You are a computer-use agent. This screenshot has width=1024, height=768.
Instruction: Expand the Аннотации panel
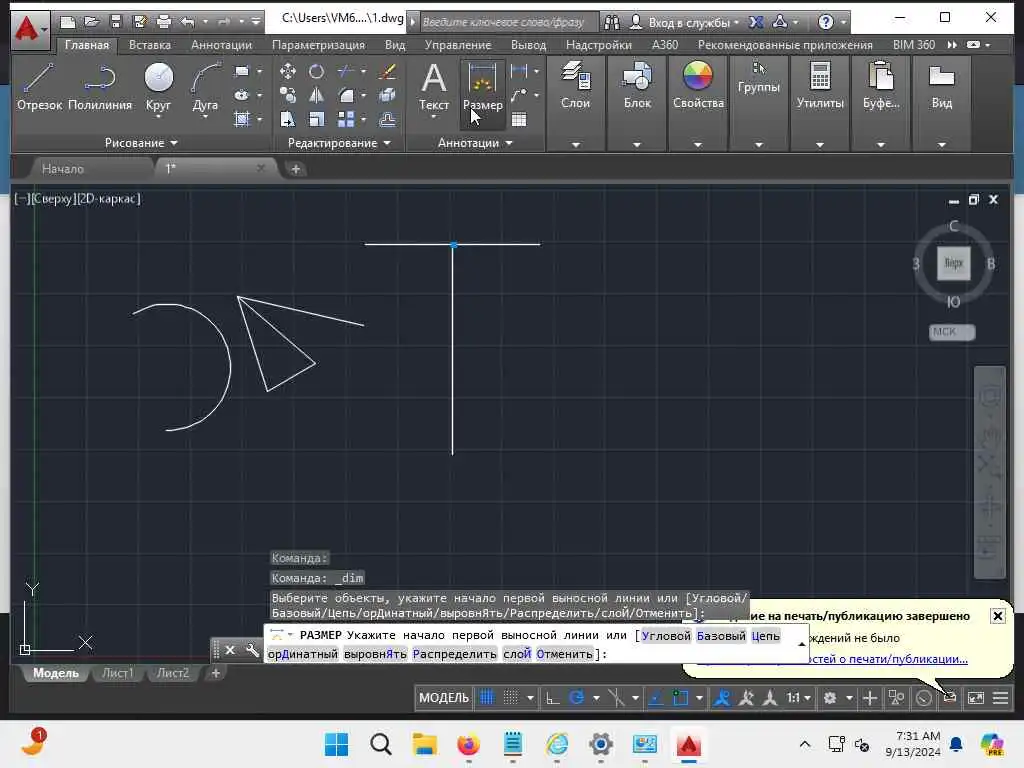[x=475, y=142]
